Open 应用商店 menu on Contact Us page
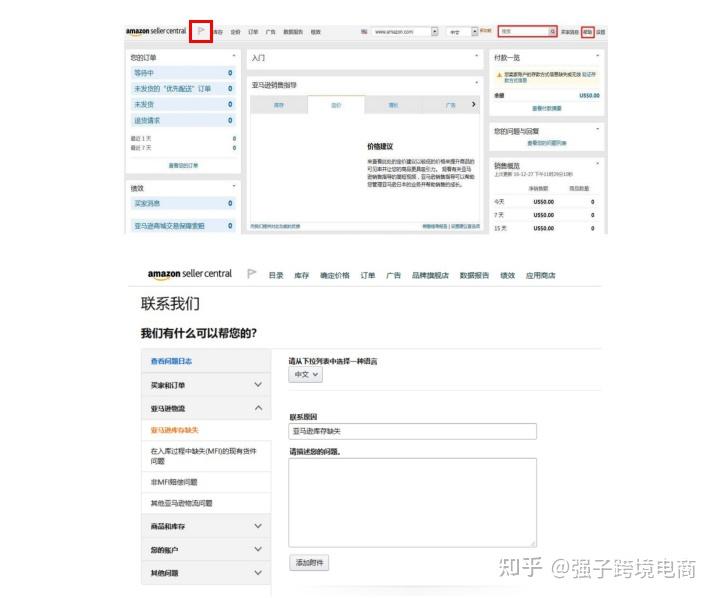The image size is (714, 598). click(541, 275)
